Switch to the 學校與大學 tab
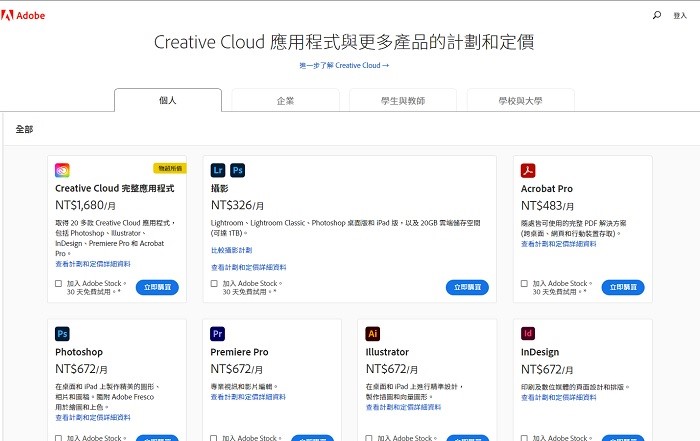The width and height of the screenshot is (700, 441). [x=521, y=100]
